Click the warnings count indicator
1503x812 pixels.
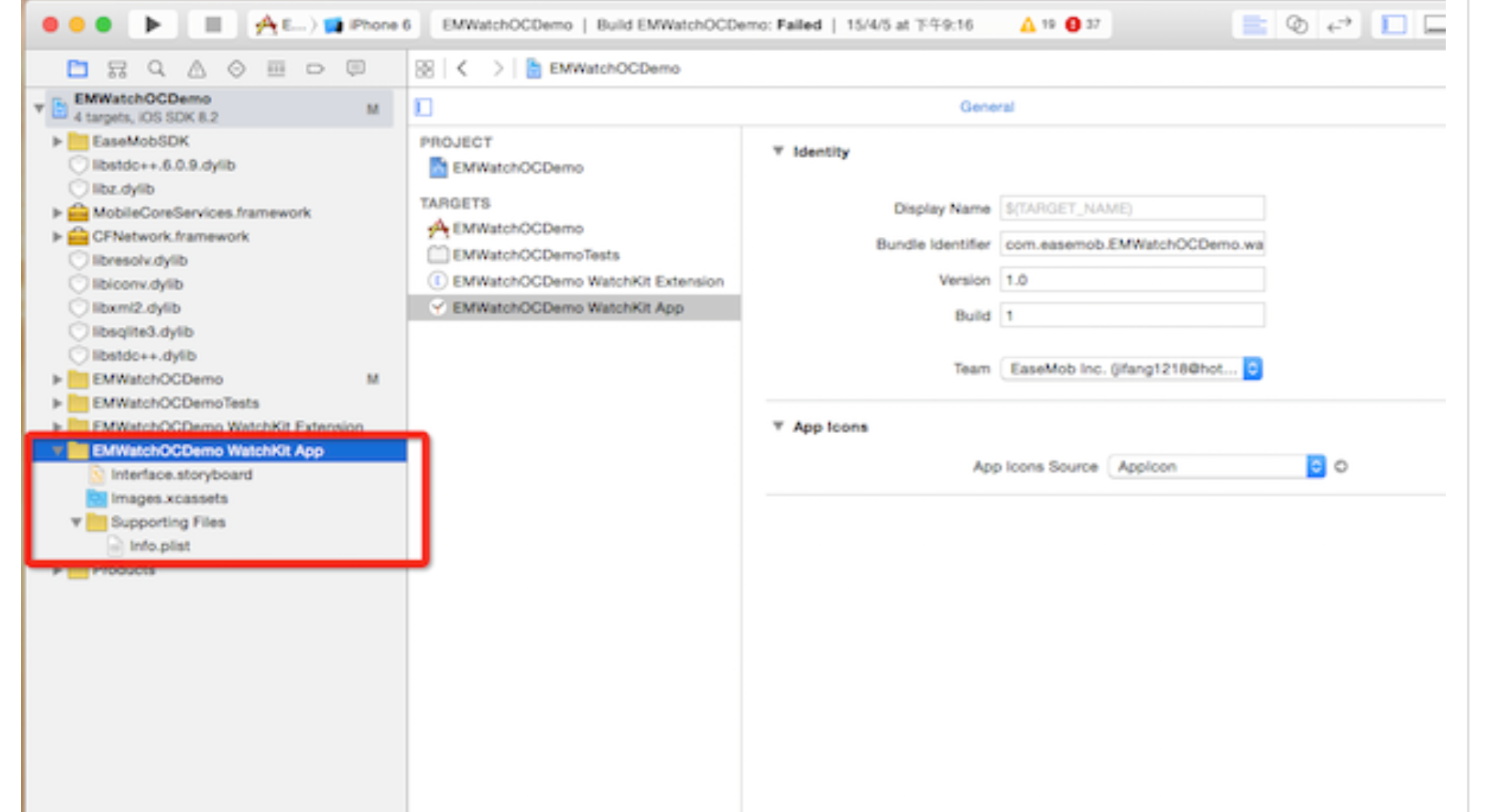(1038, 25)
